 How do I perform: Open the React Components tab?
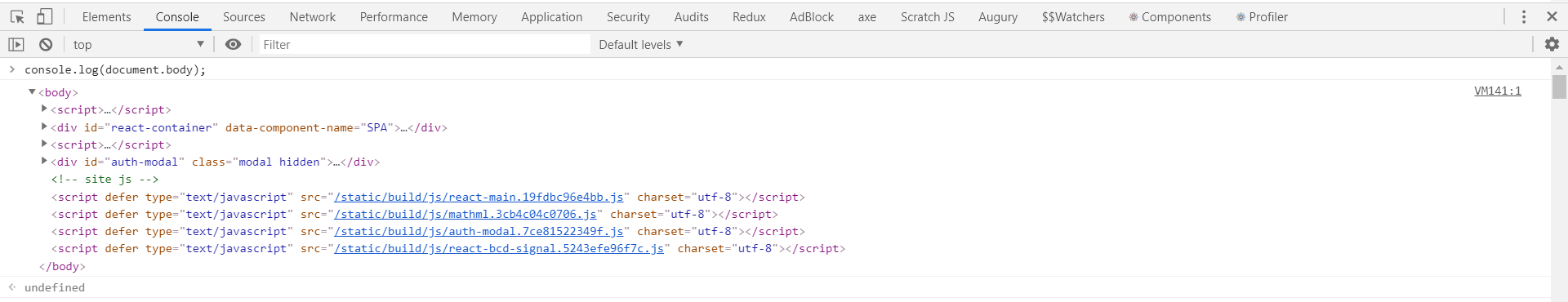(x=1170, y=16)
